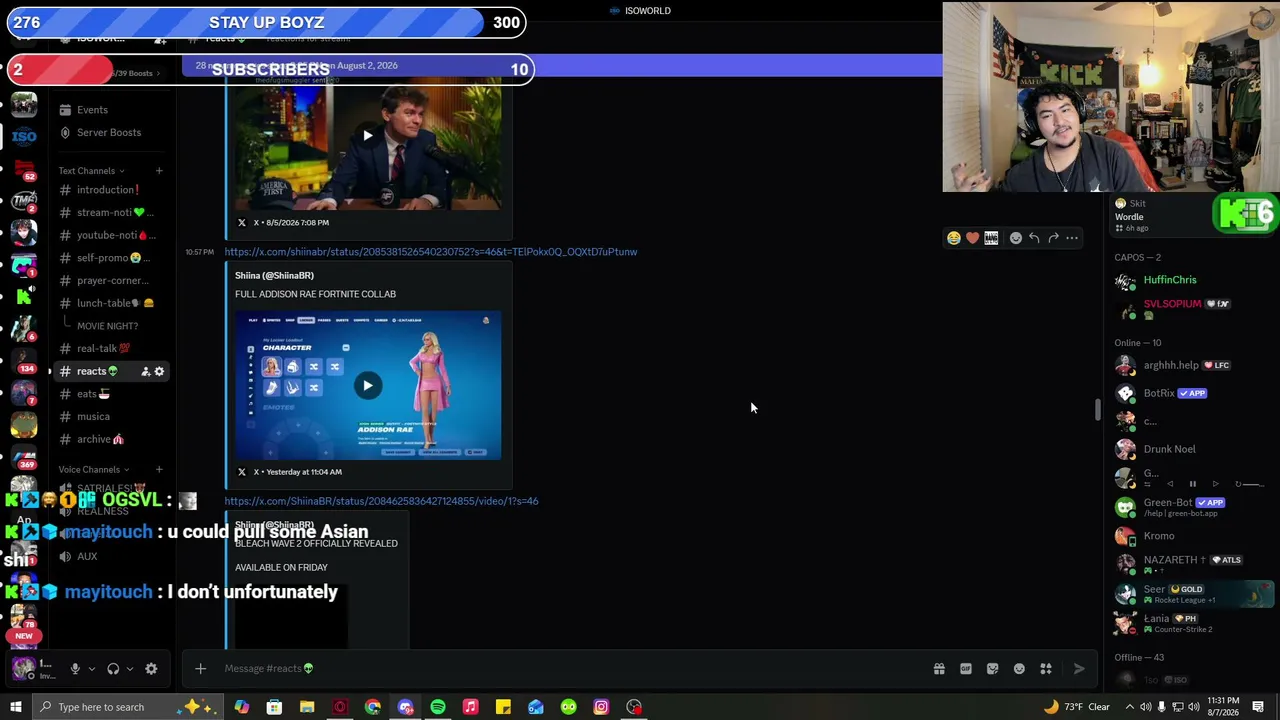Screen dimensions: 1280x720
Task: Expand headphone output options arrow
Action: [x=130, y=669]
